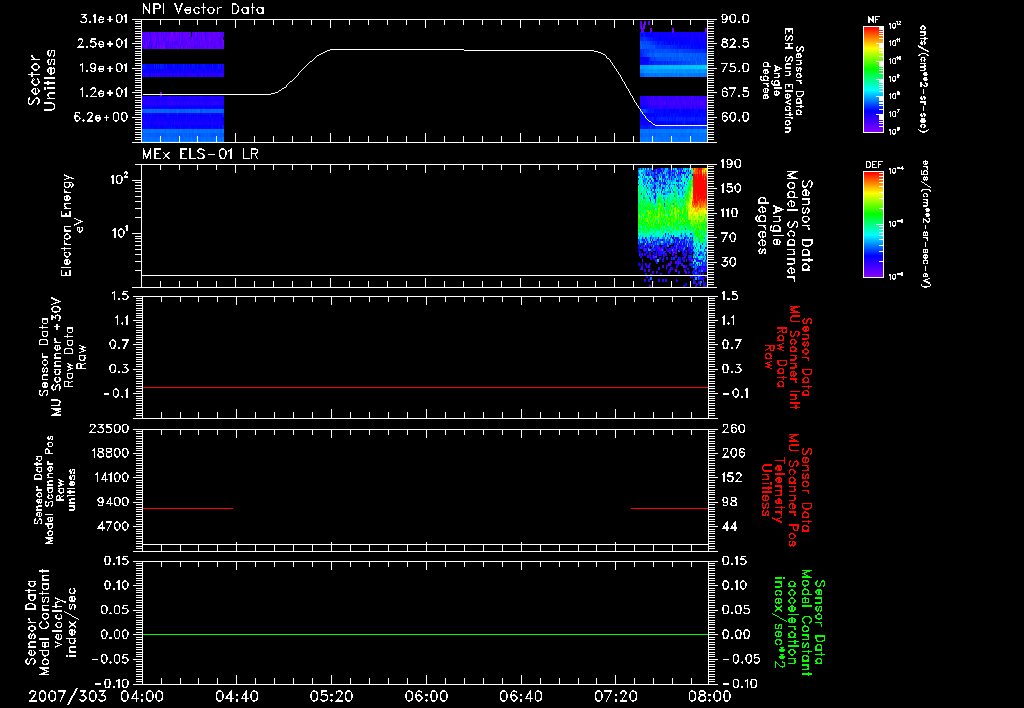This screenshot has width=1024, height=708.
Task: Click the "75.0" sun elevation tick
Action: pos(735,68)
